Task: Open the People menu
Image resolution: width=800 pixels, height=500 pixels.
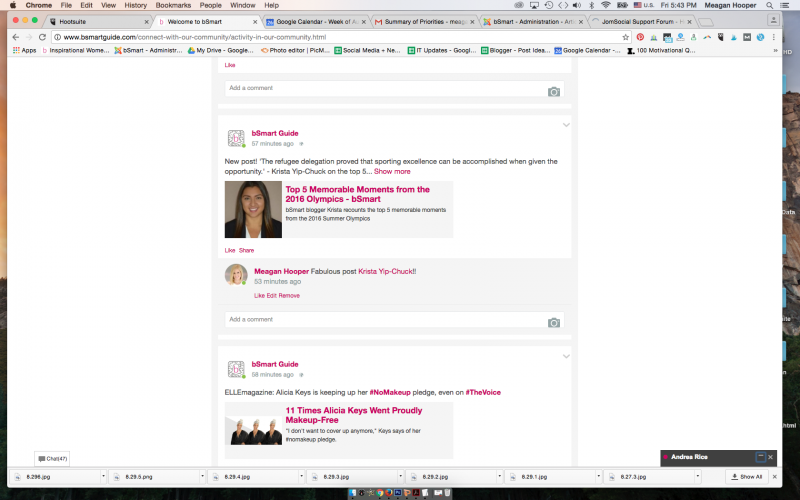Action: pyautogui.click(x=210, y=5)
